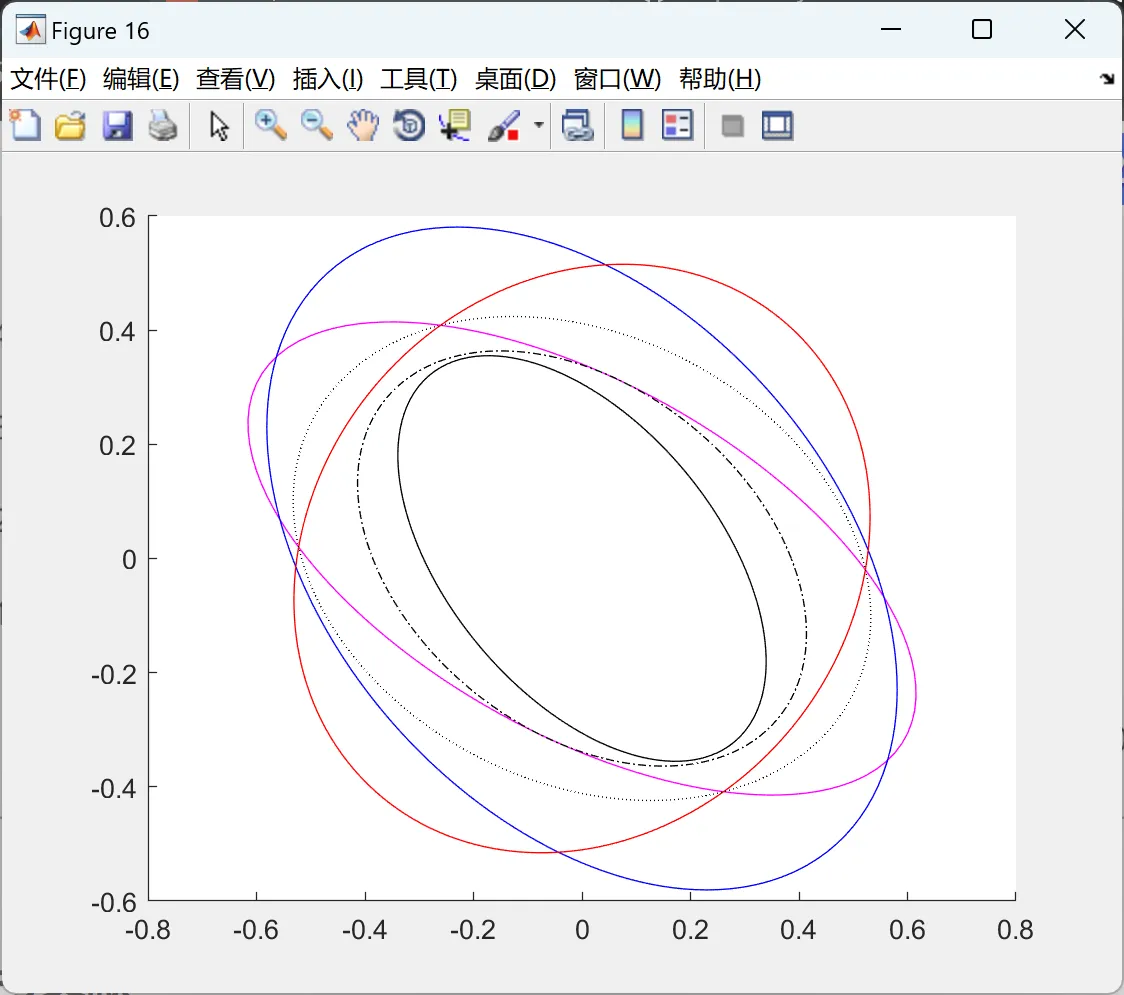
Task: Select the Edit Plot arrow tool
Action: point(219,126)
